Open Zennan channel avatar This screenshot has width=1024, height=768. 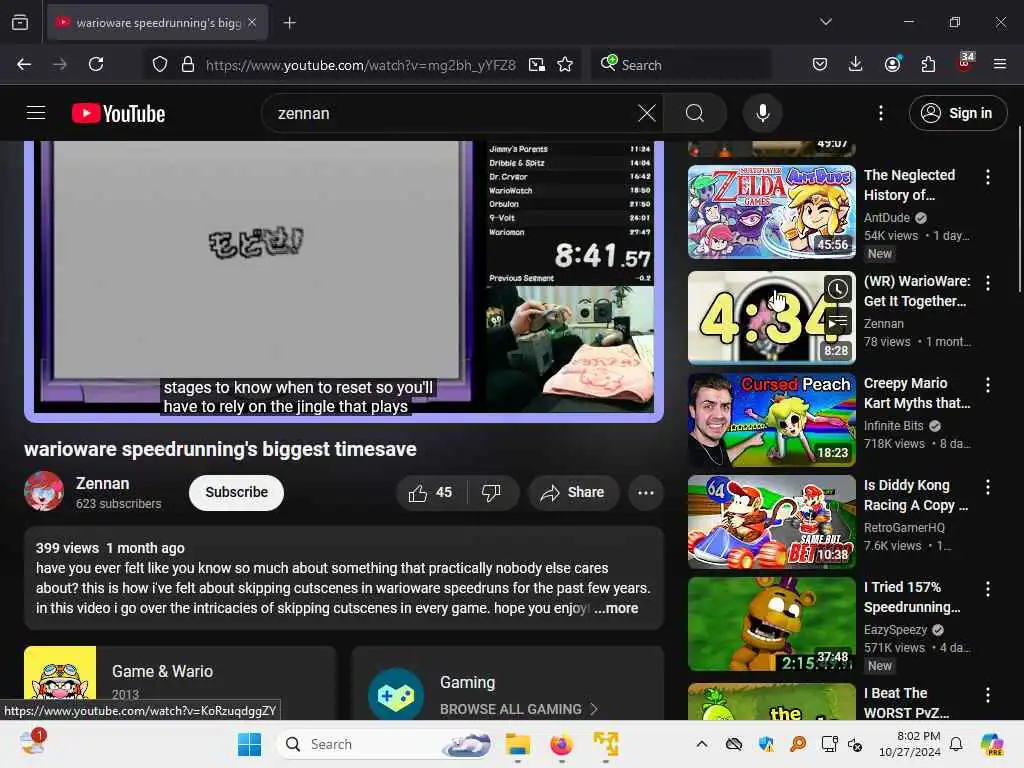point(44,491)
